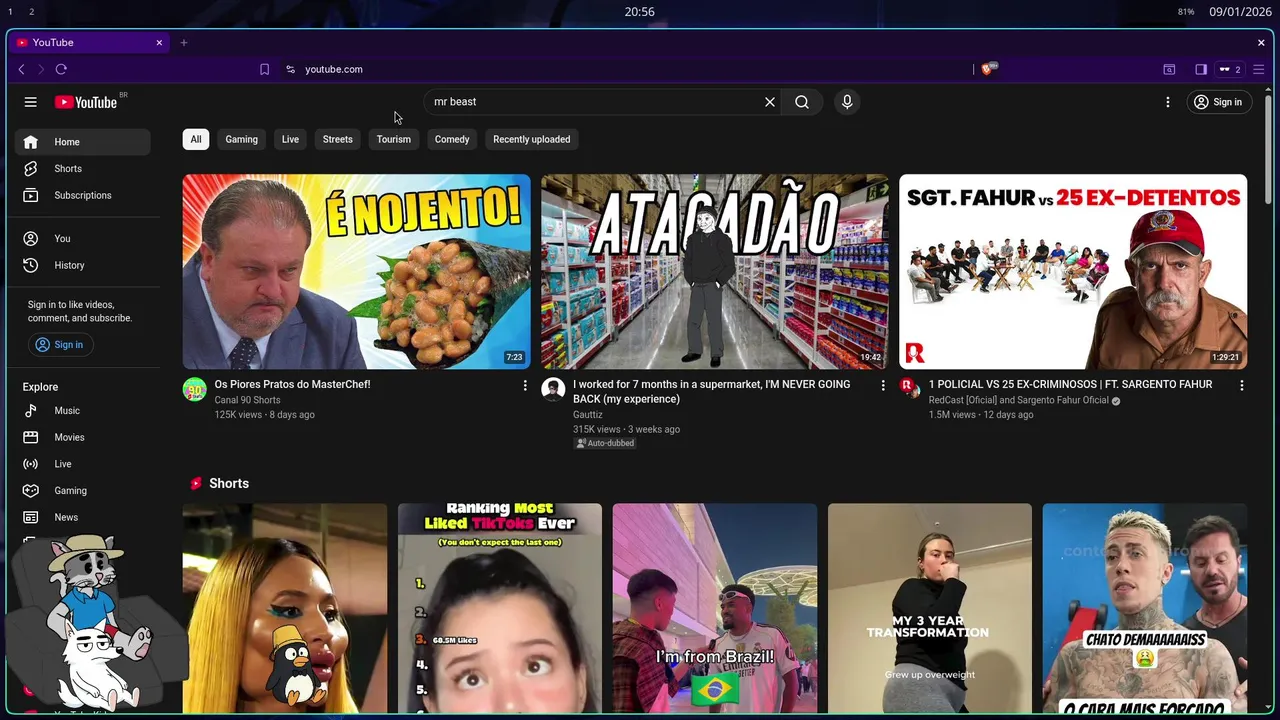Image resolution: width=1280 pixels, height=720 pixels.
Task: Click the magnifier search button
Action: (x=802, y=102)
